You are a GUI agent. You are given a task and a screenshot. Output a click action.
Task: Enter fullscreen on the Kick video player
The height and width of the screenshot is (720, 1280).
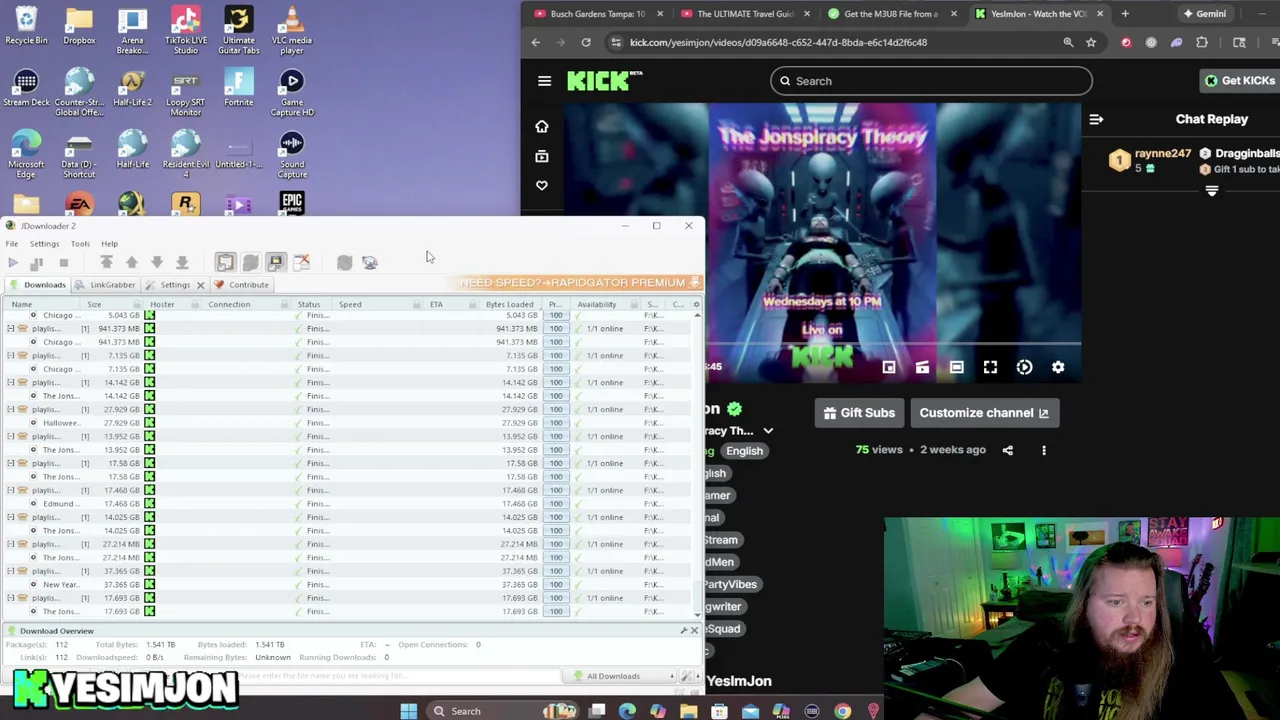click(990, 367)
